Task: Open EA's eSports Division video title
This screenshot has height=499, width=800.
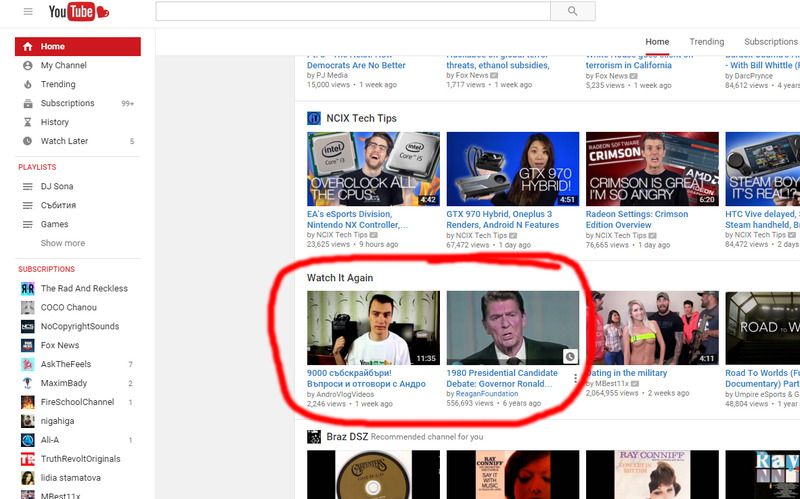Action: (357, 219)
